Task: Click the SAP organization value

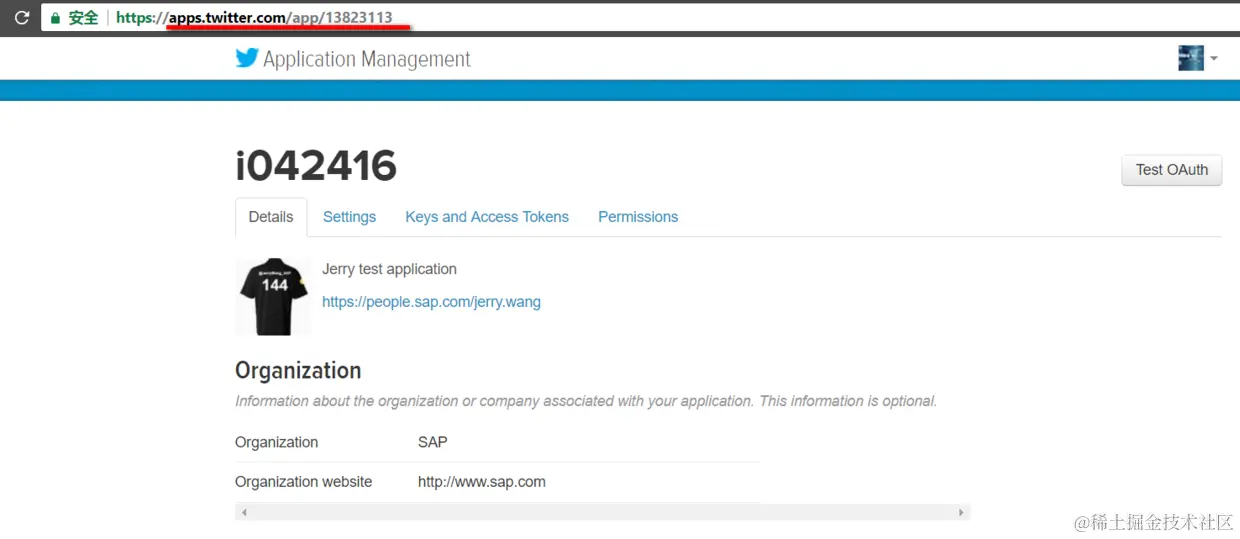Action: tap(432, 442)
